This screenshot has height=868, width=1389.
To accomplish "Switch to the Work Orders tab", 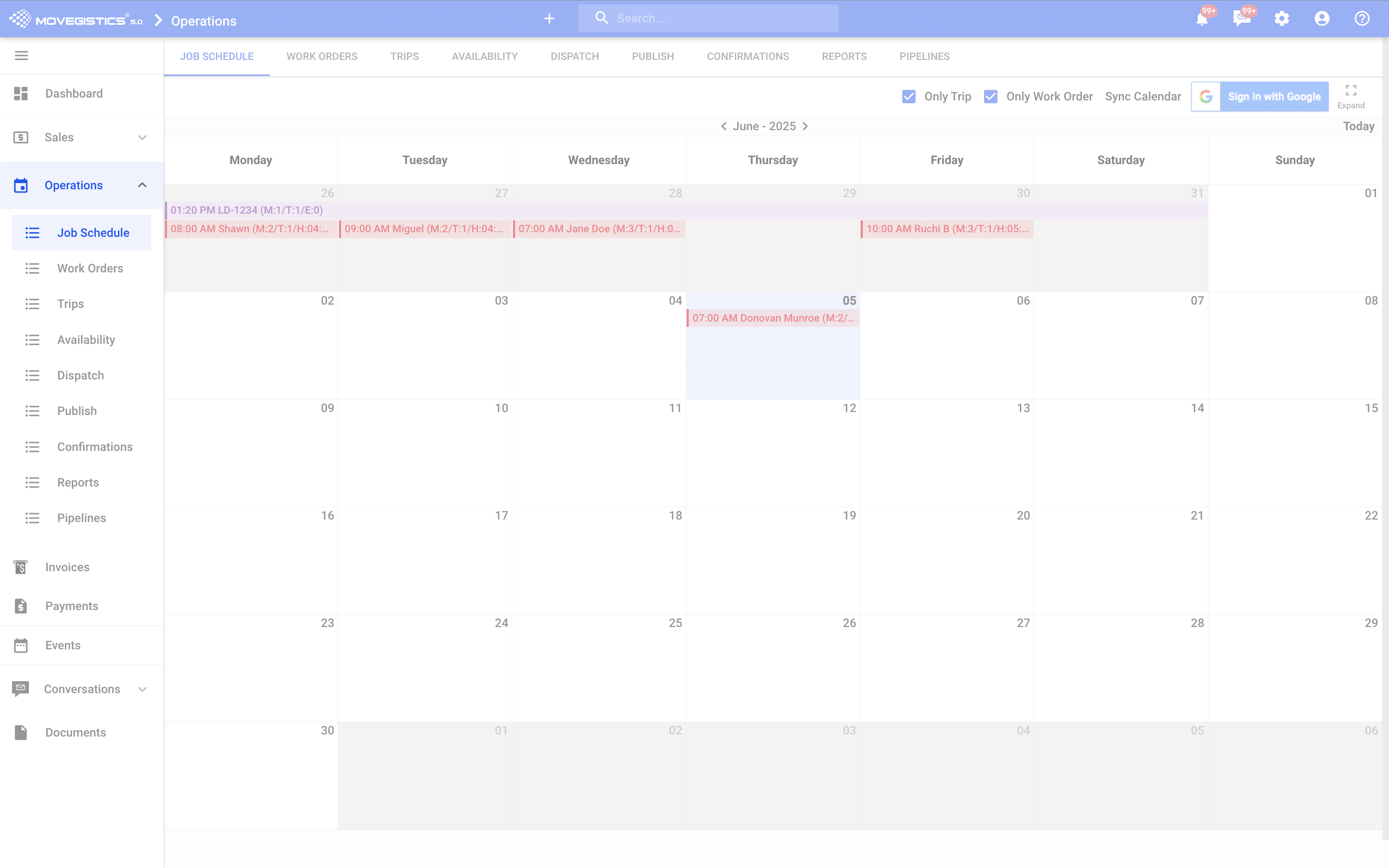I will point(322,56).
